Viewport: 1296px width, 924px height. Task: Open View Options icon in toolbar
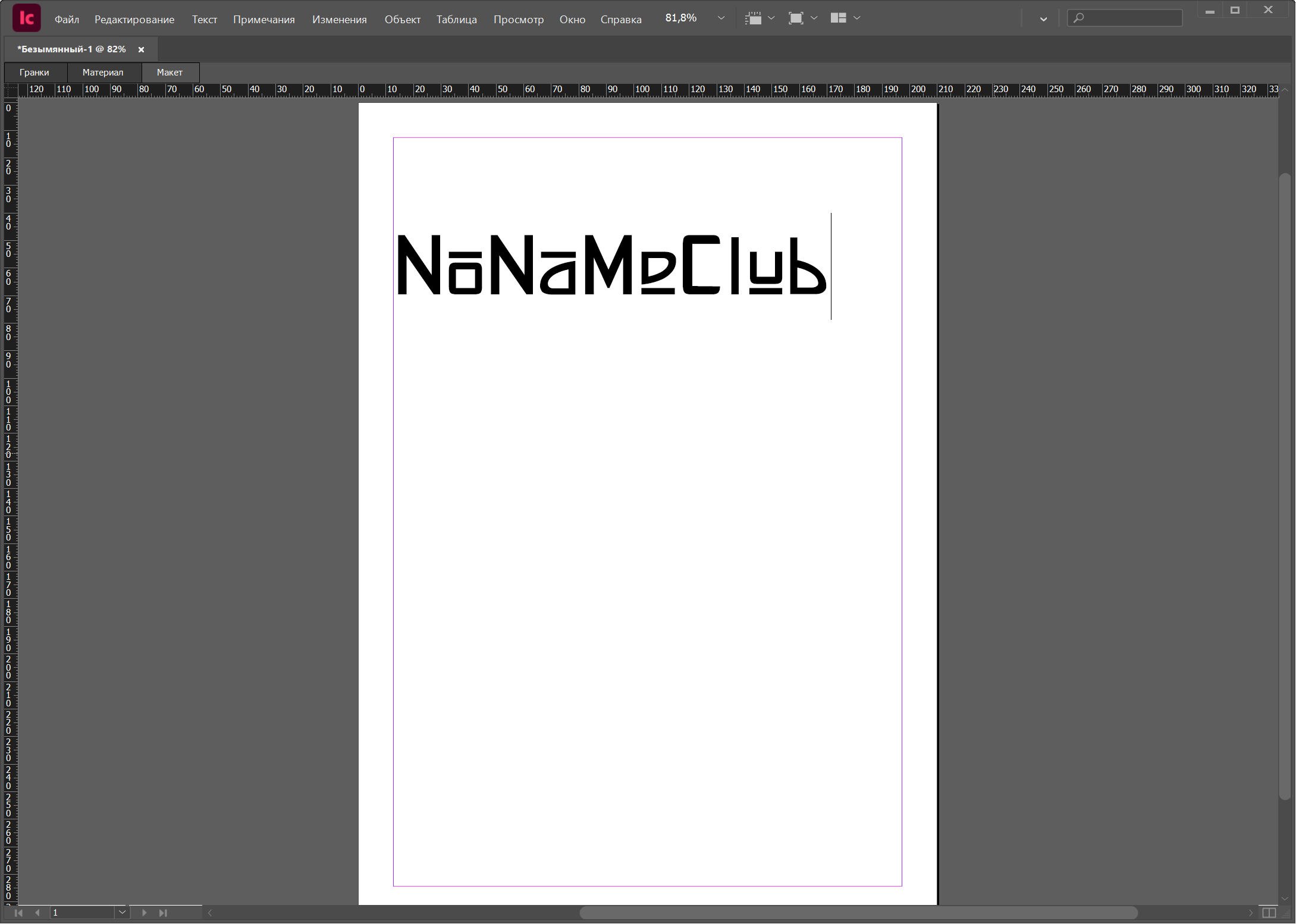point(753,18)
